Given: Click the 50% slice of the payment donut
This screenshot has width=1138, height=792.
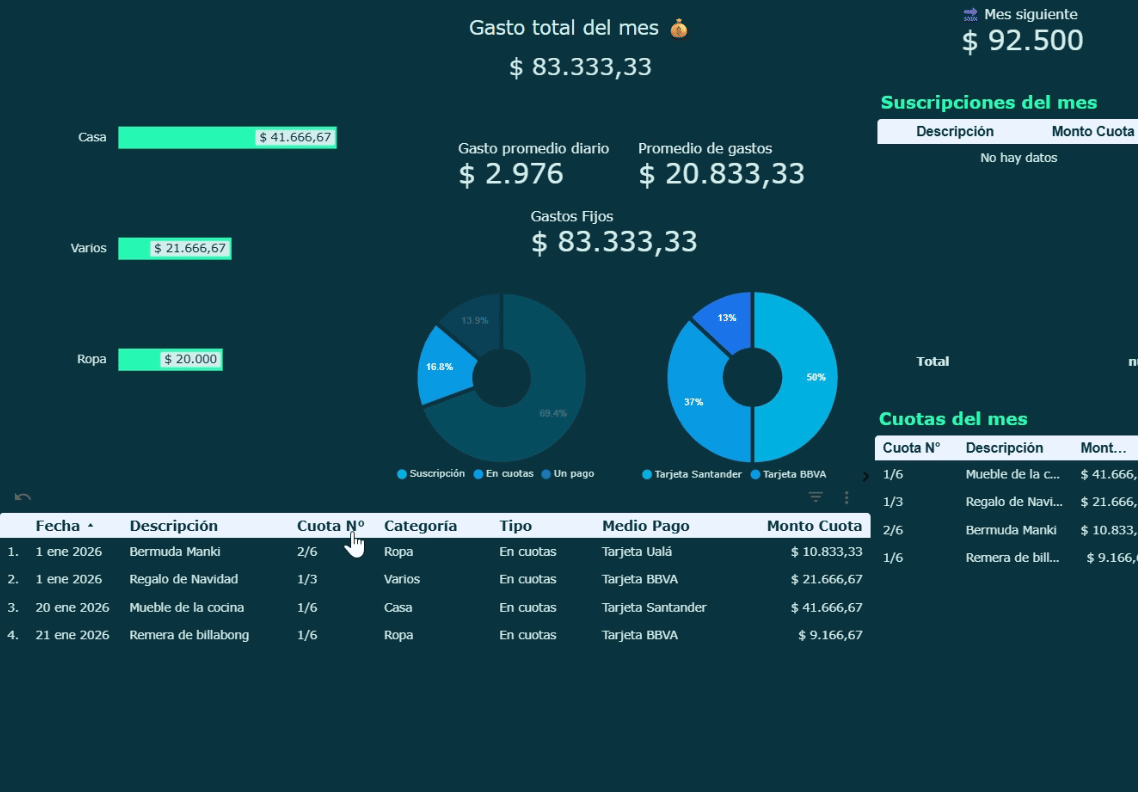Looking at the screenshot, I should [x=800, y=378].
